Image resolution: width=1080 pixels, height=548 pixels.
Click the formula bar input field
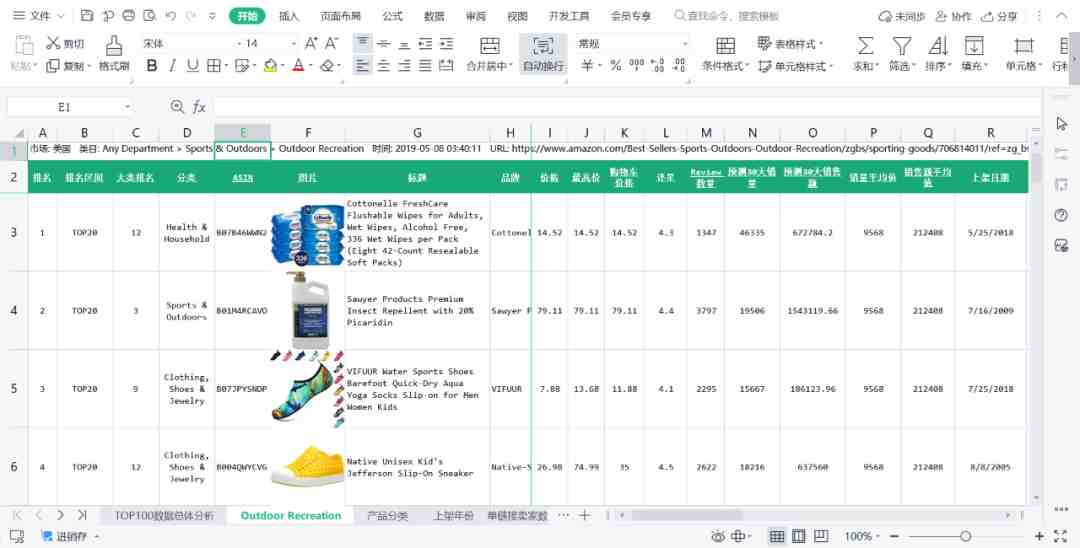coord(627,107)
